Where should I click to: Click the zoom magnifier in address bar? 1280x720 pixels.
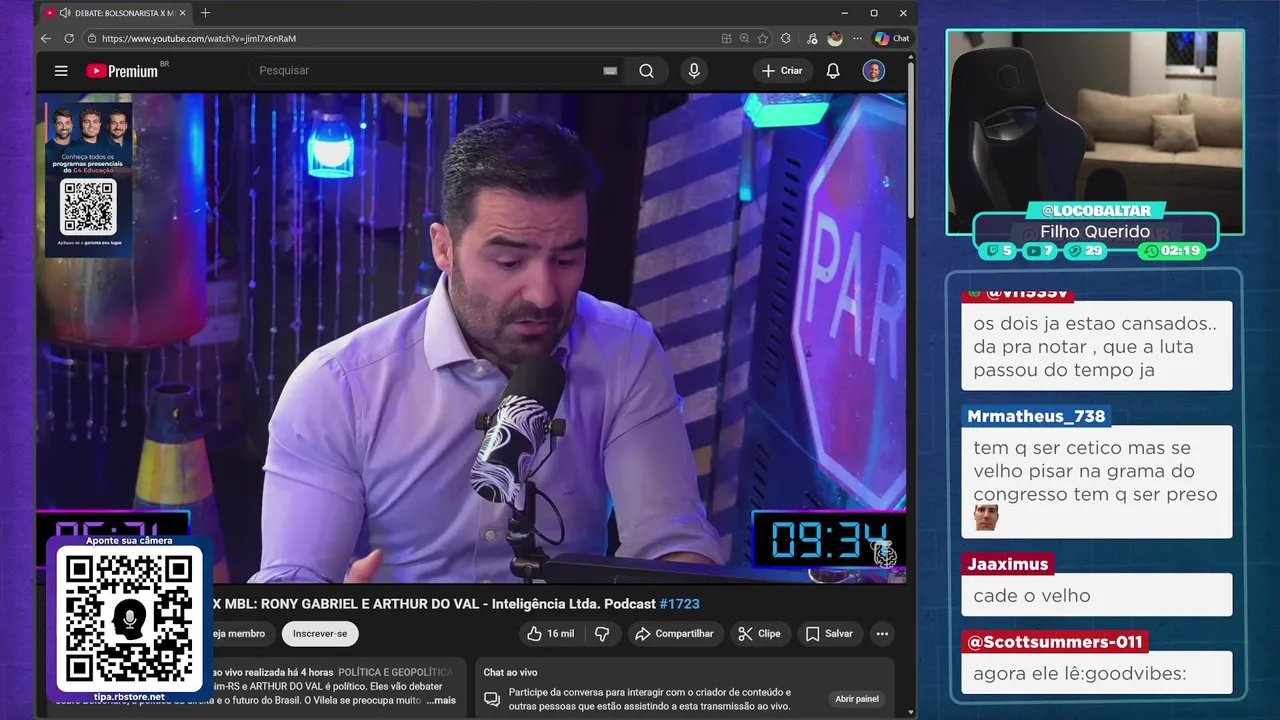tap(745, 38)
